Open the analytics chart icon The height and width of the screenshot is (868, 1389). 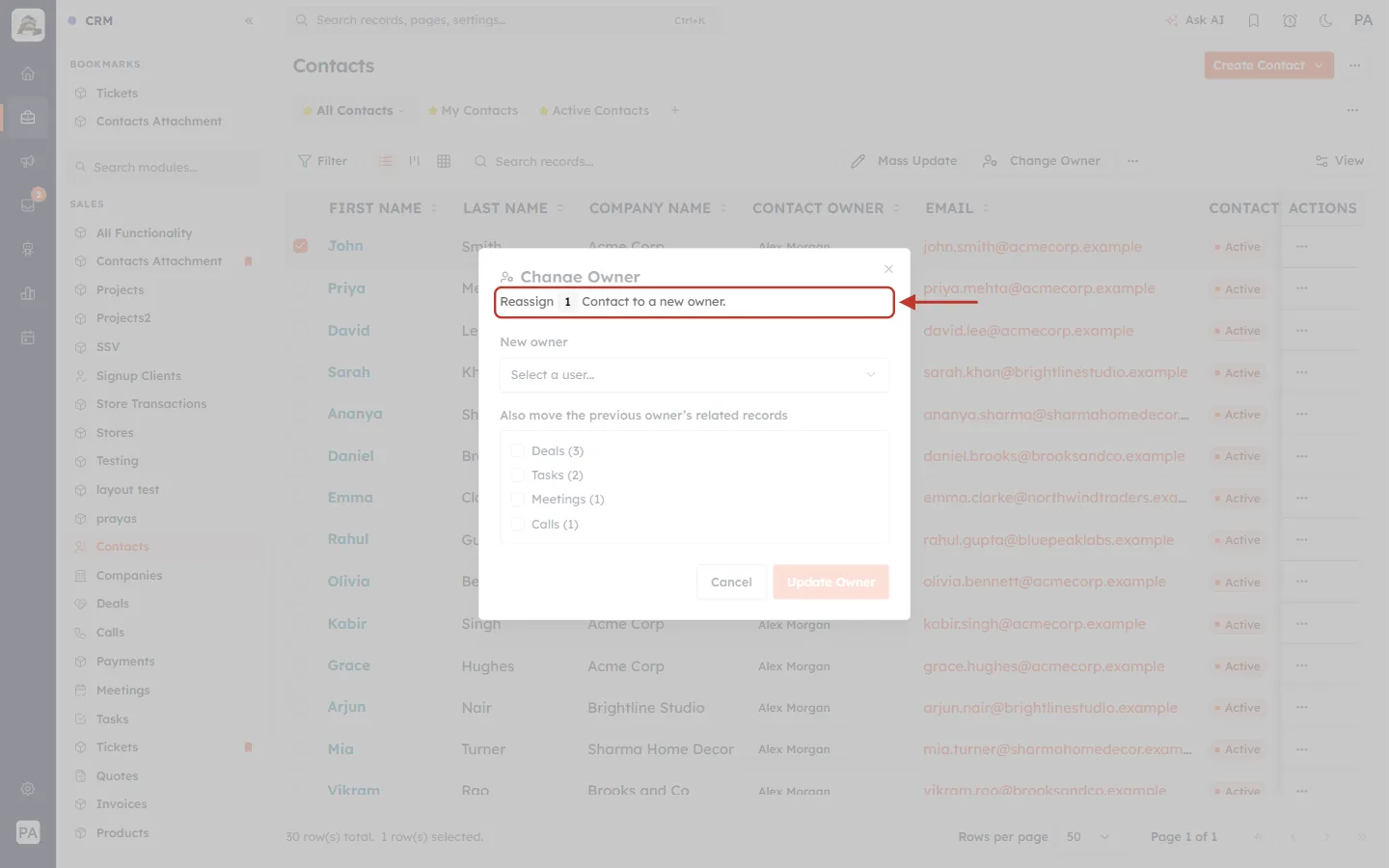[28, 293]
